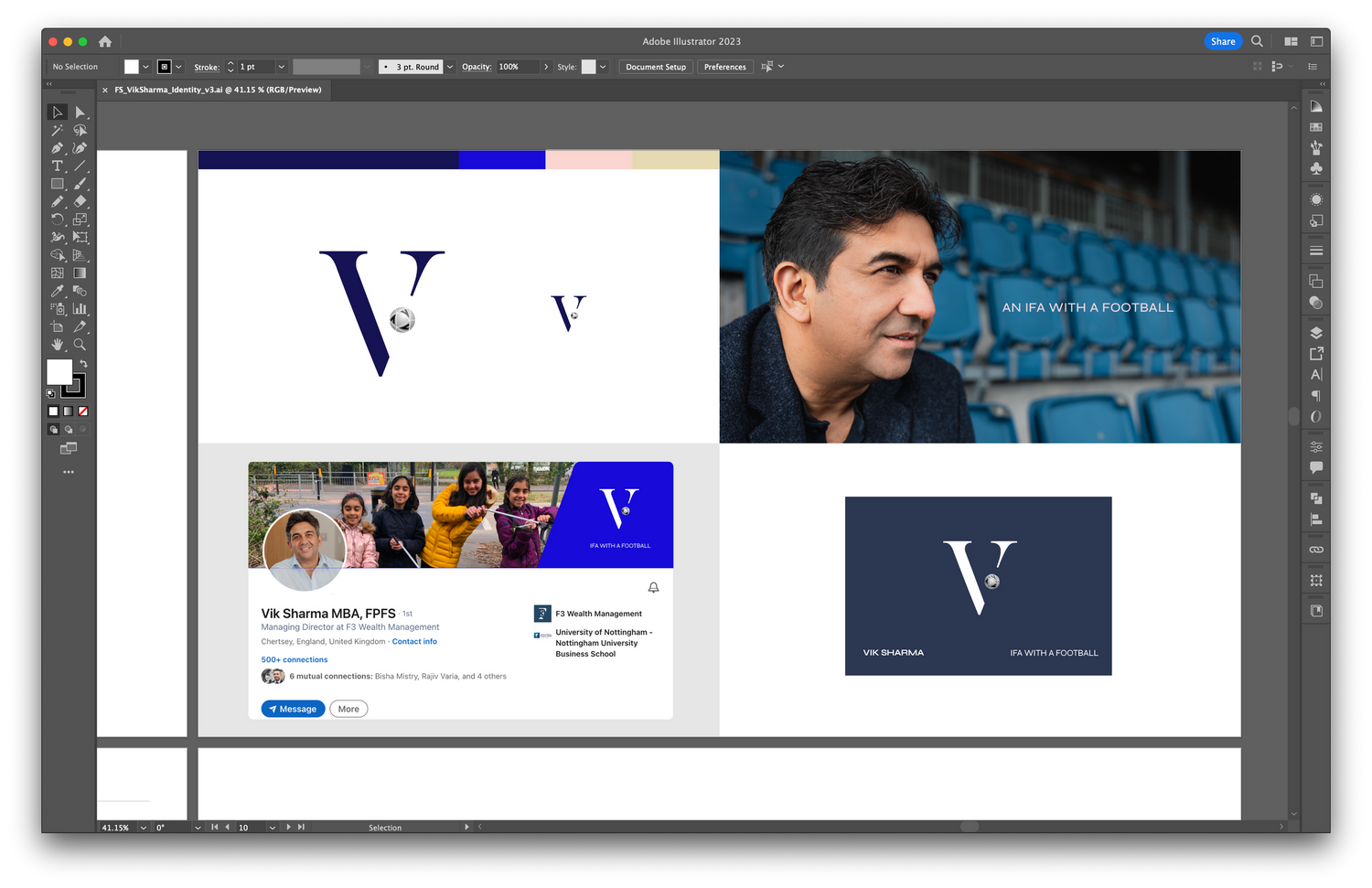Open the 3 pt. Round brush dropdown
The width and height of the screenshot is (1372, 888).
click(449, 67)
